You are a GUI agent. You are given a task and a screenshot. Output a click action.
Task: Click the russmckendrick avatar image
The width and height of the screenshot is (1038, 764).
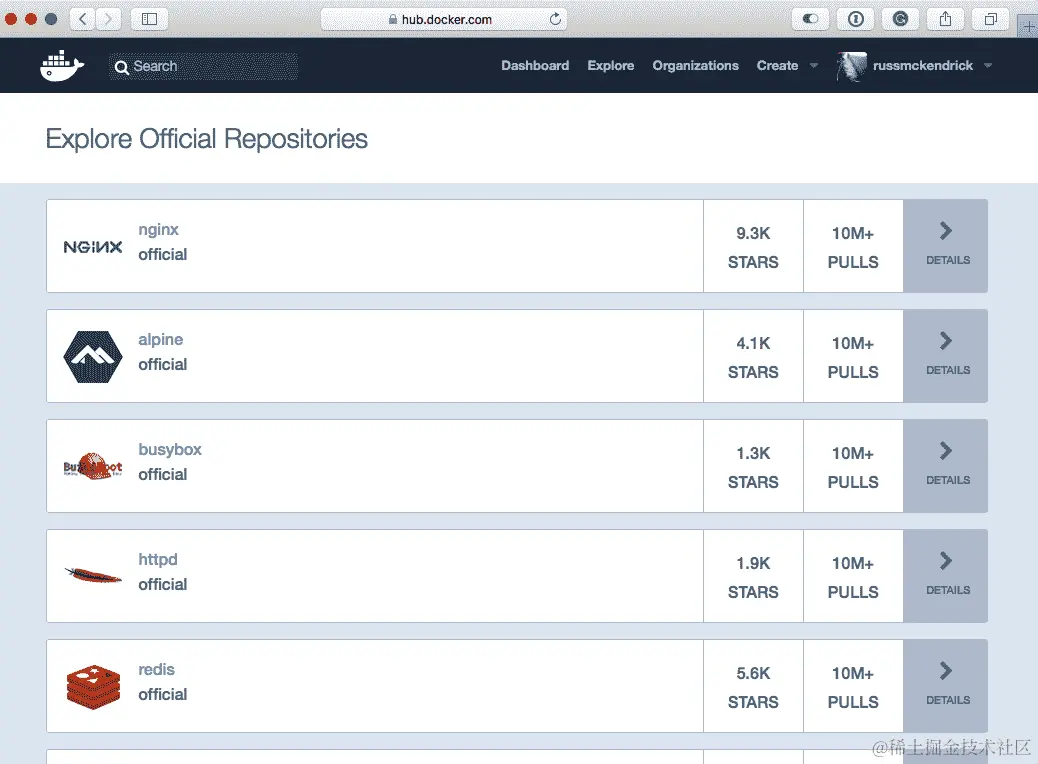(x=851, y=66)
